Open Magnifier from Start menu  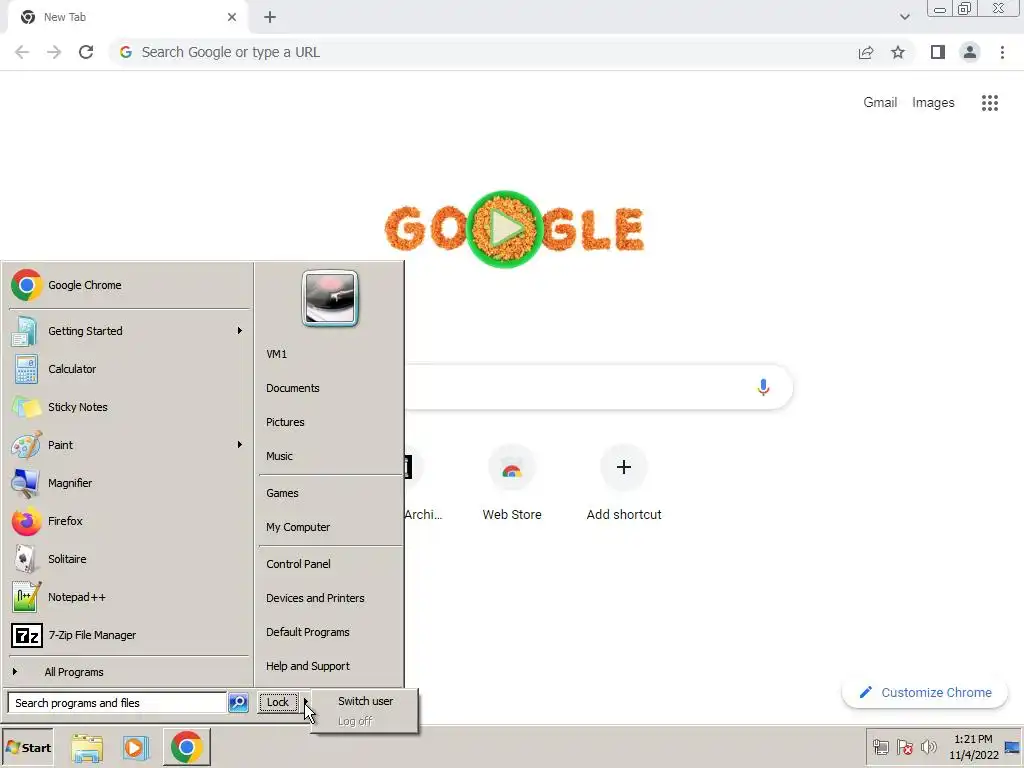click(x=129, y=483)
